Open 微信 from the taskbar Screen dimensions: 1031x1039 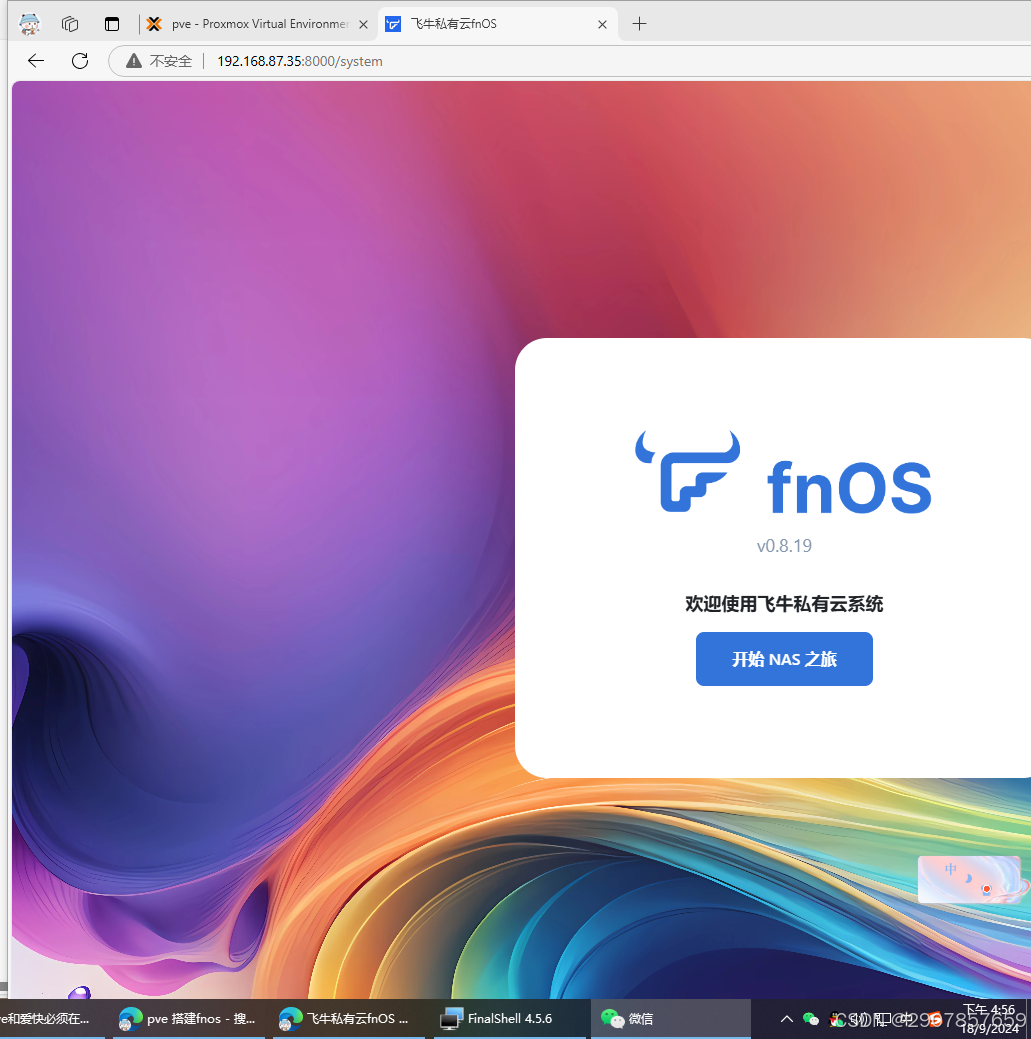pyautogui.click(x=669, y=1018)
